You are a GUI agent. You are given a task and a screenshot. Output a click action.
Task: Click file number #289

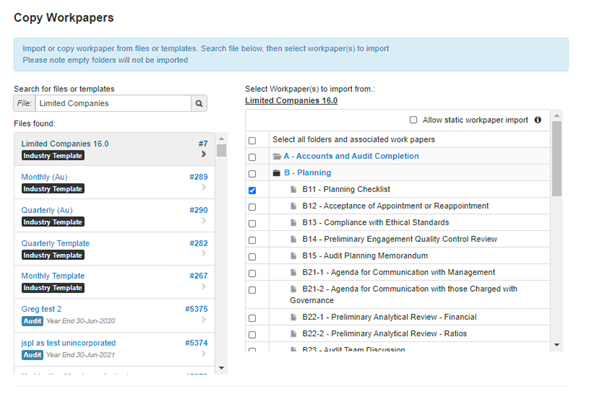pyautogui.click(x=198, y=177)
